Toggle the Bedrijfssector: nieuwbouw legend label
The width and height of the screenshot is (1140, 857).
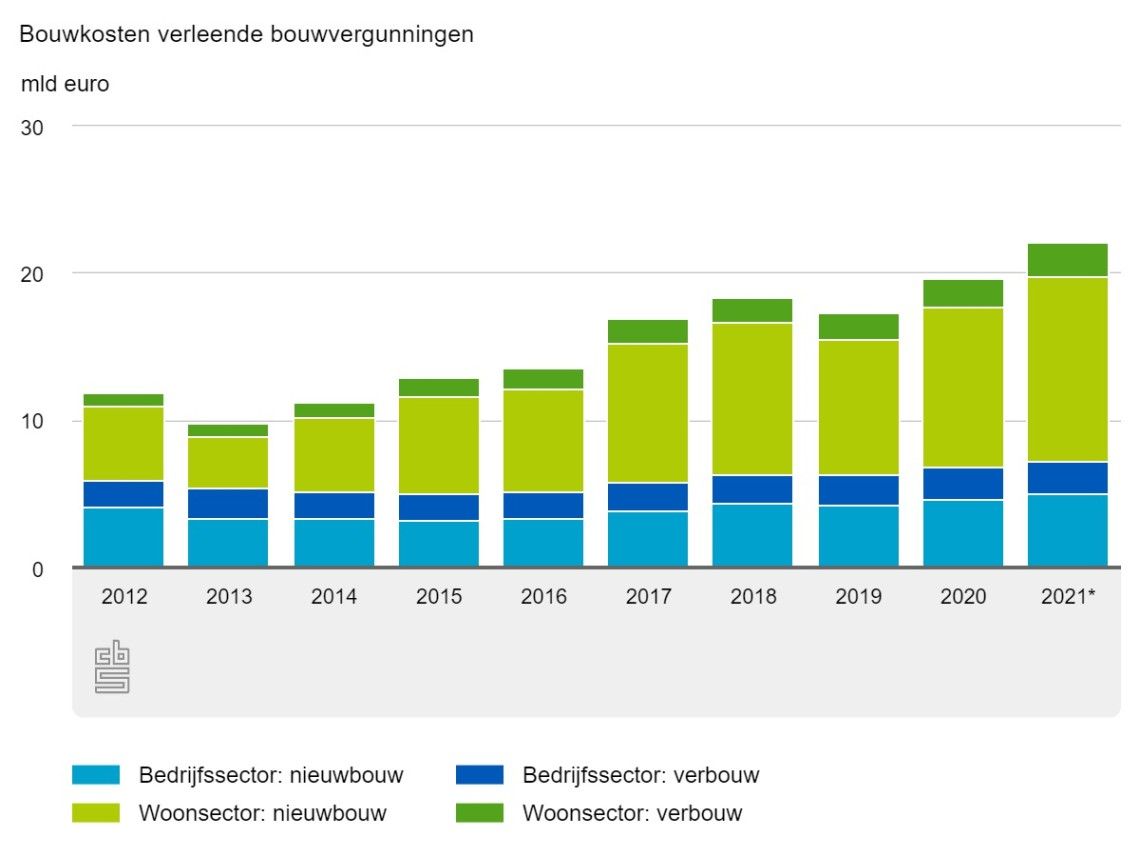click(x=270, y=775)
